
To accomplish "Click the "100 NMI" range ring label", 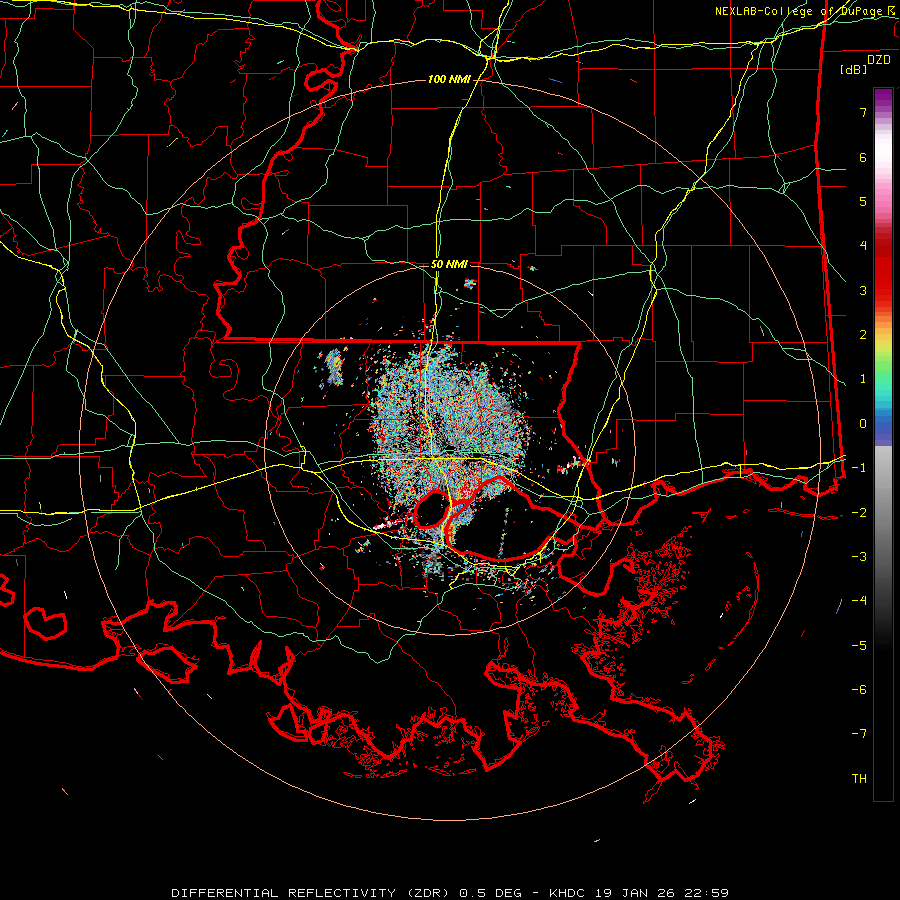I will [x=449, y=79].
